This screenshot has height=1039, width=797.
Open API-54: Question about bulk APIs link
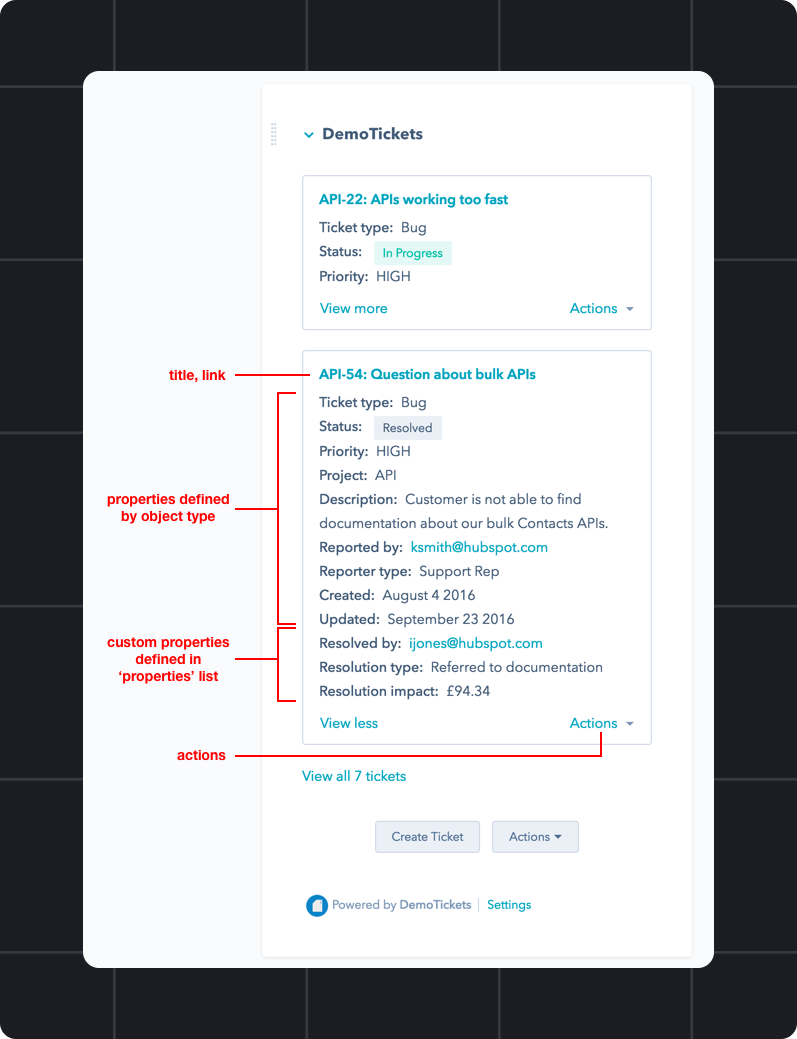click(x=427, y=374)
